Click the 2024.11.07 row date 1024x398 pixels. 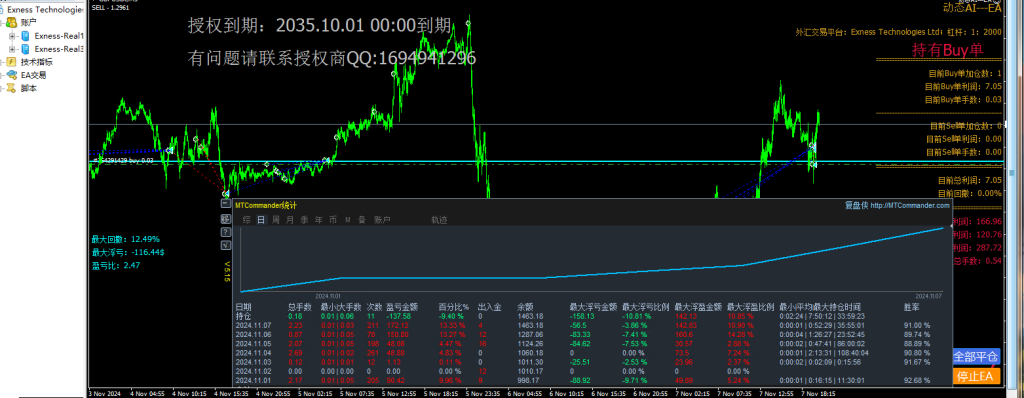click(252, 325)
